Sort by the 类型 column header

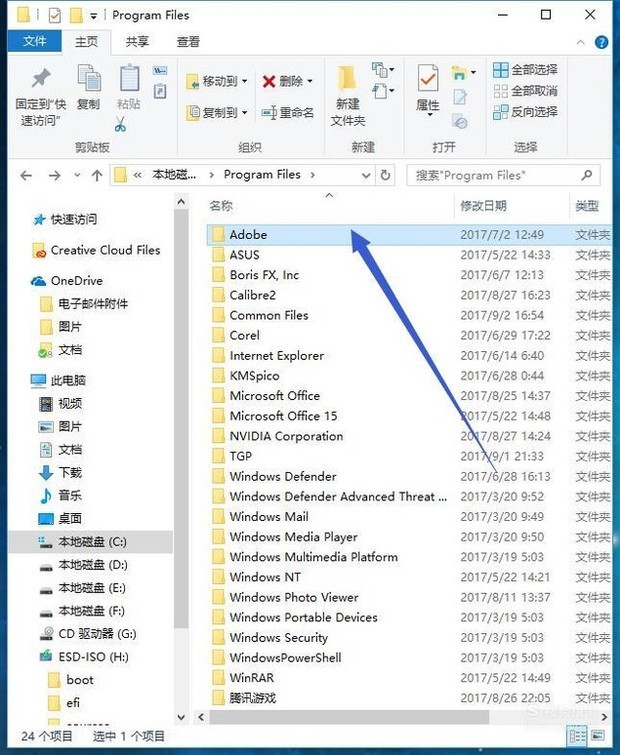click(x=587, y=206)
